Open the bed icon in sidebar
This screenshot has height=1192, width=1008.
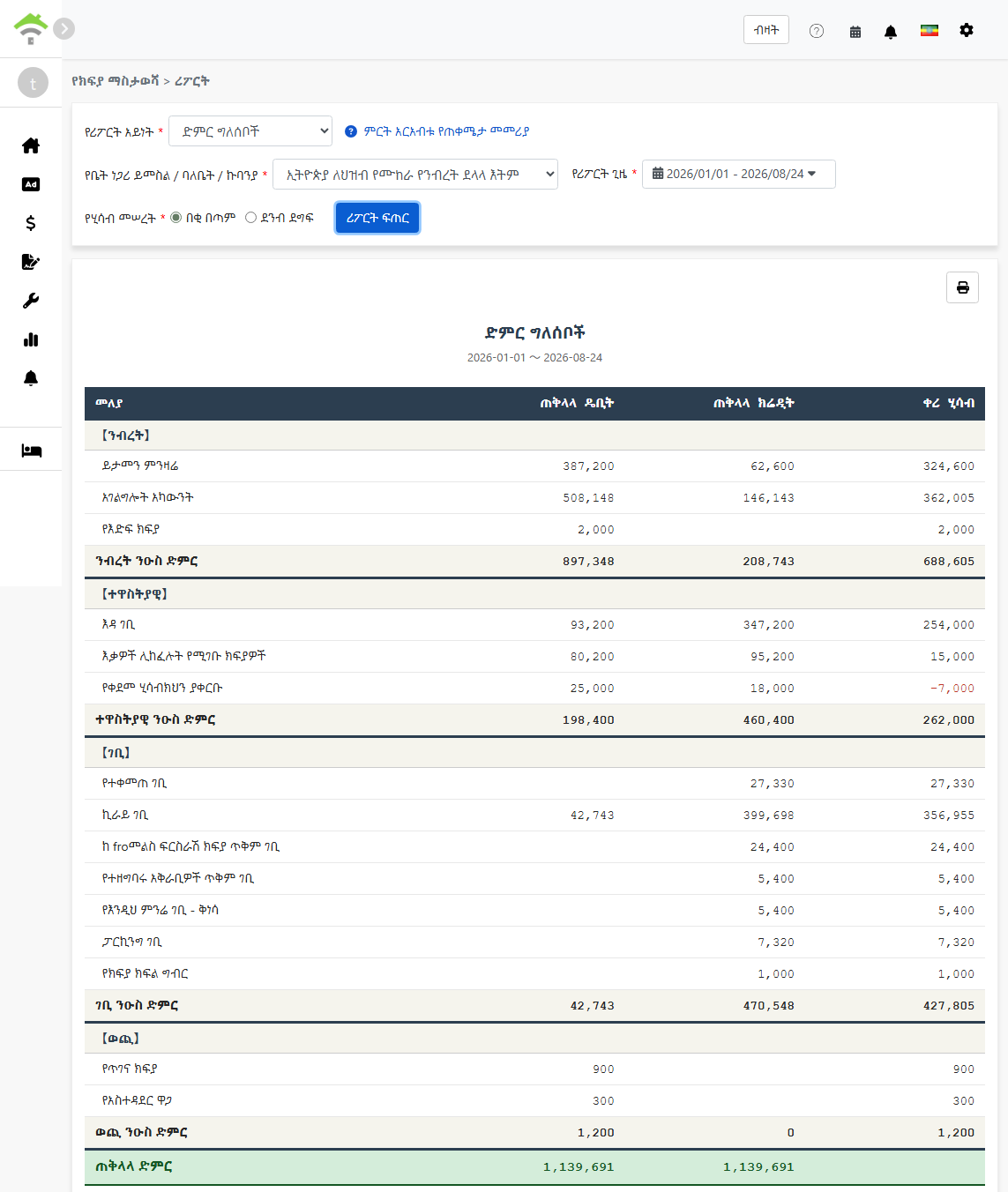31,451
